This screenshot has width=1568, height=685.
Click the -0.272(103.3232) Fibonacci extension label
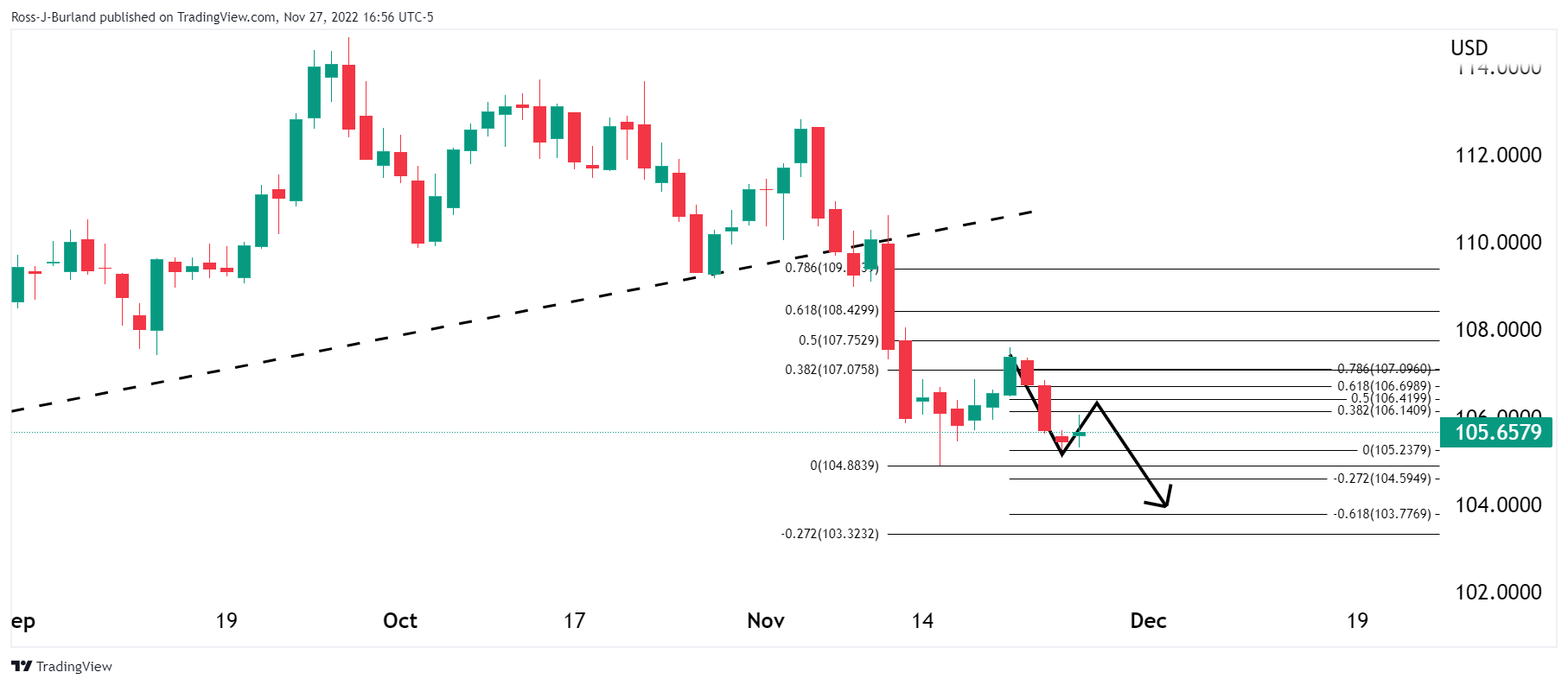[x=830, y=534]
